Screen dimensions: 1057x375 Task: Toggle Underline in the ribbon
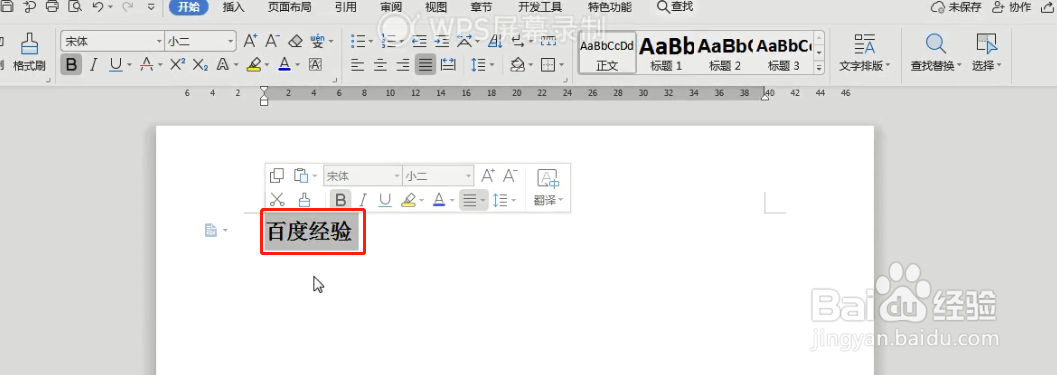(115, 65)
